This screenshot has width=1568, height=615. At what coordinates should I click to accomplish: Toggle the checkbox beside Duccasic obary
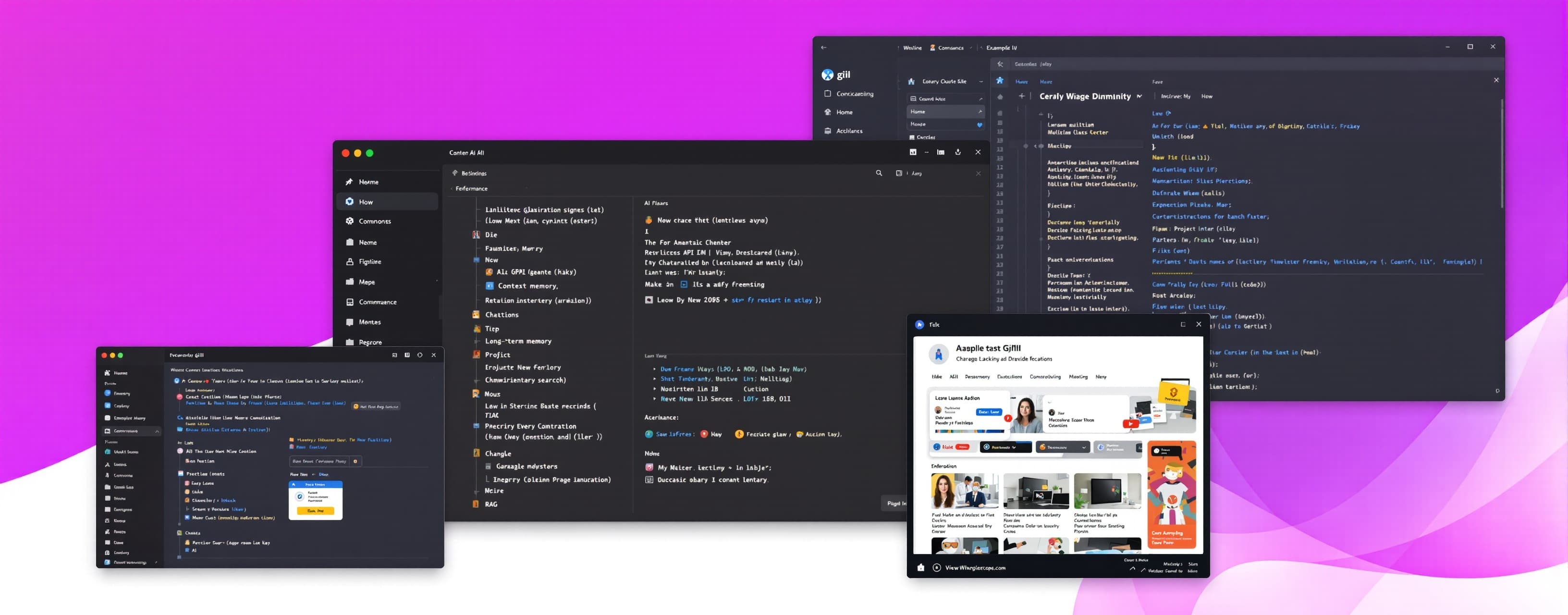coord(649,480)
